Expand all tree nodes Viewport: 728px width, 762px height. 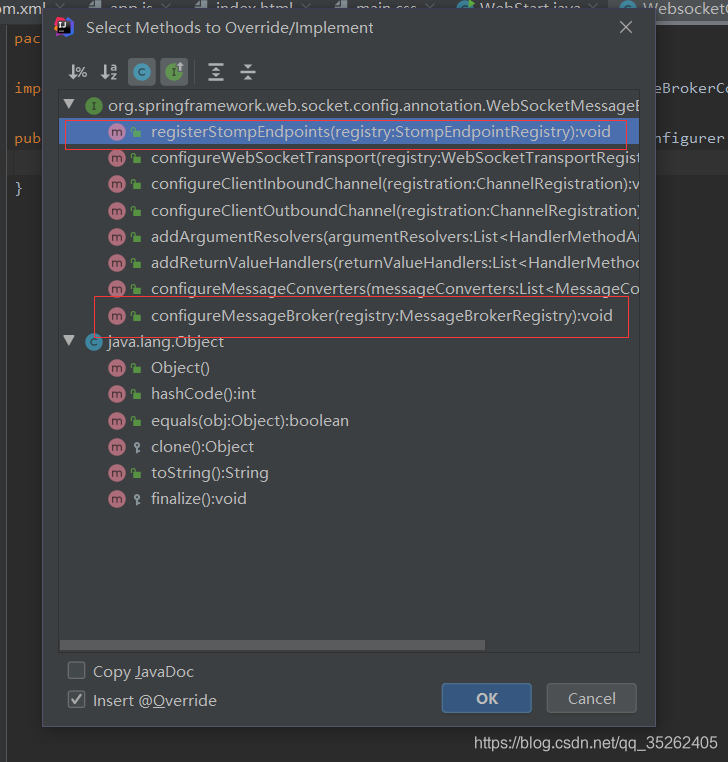click(x=216, y=72)
